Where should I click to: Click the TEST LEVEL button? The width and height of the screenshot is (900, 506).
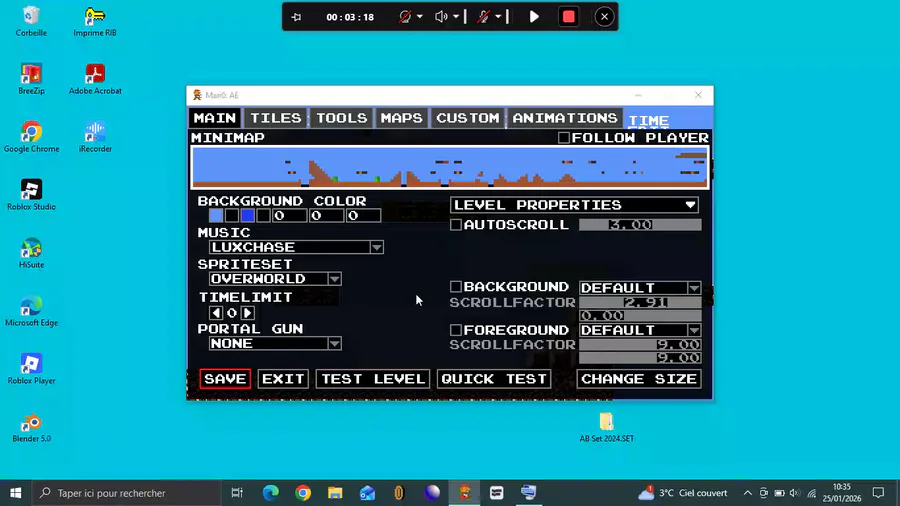373,379
